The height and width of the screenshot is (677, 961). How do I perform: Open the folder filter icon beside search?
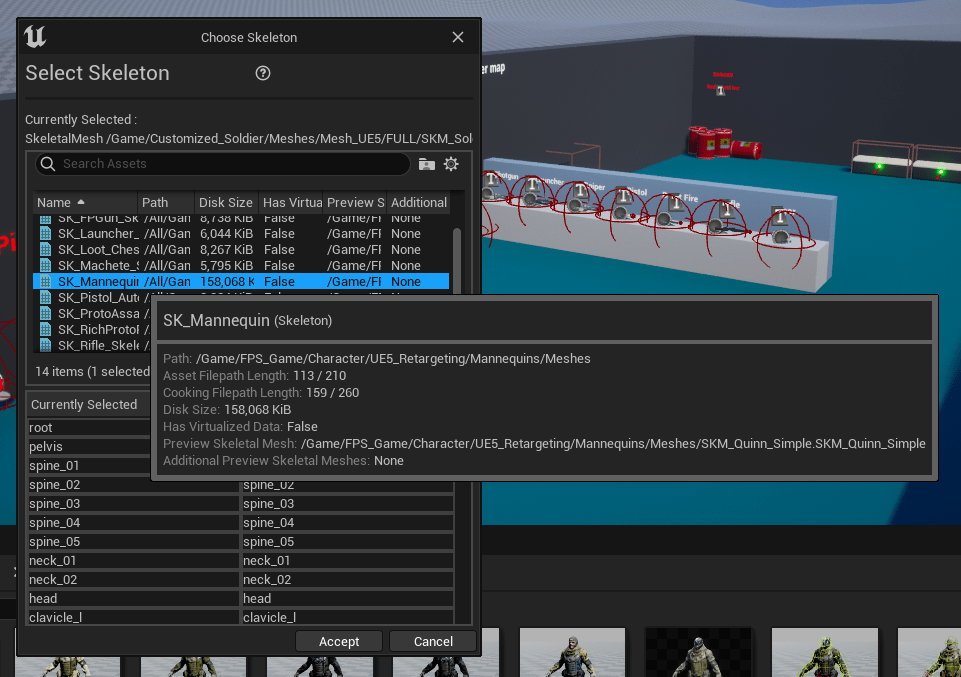pyautogui.click(x=427, y=164)
